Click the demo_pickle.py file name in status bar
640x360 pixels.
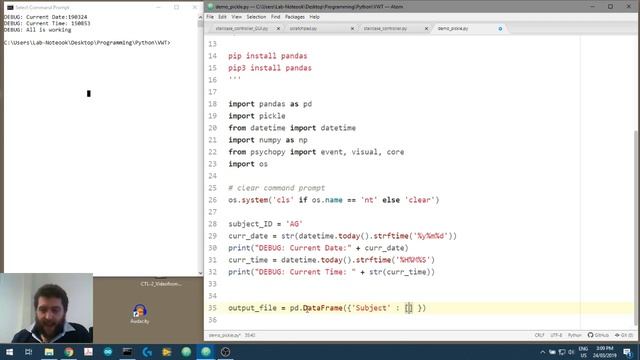point(224,335)
